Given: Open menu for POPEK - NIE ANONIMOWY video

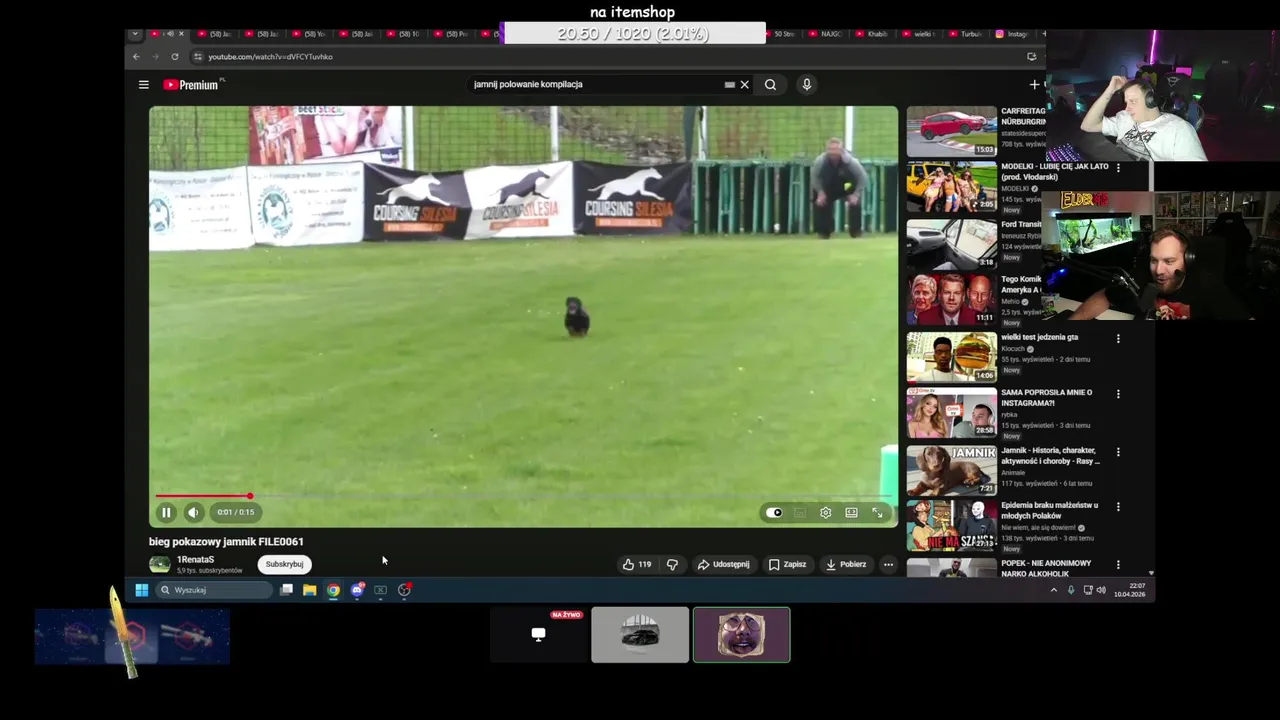Looking at the screenshot, I should [1118, 565].
